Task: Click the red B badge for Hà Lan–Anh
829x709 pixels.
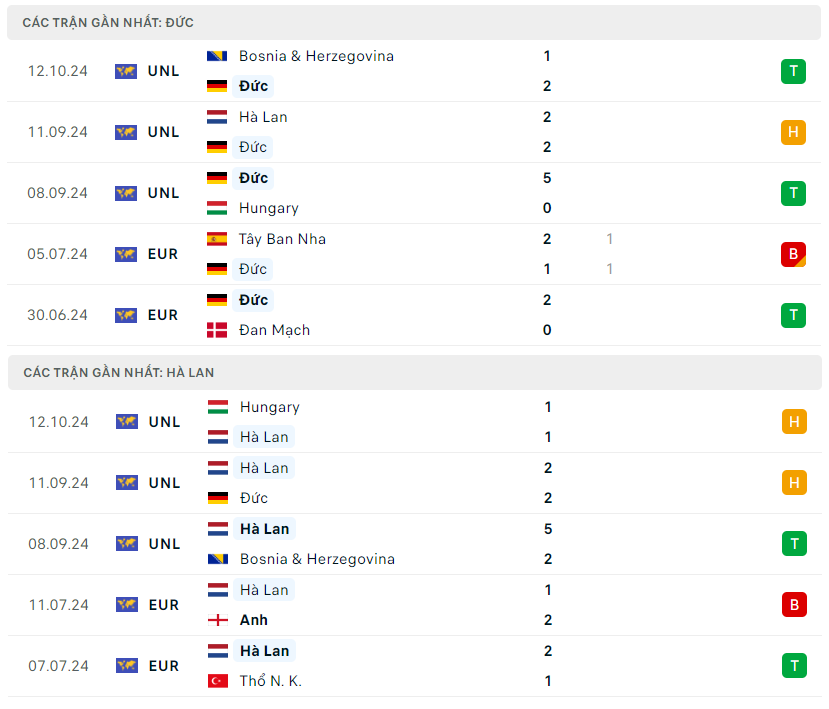Action: point(794,605)
